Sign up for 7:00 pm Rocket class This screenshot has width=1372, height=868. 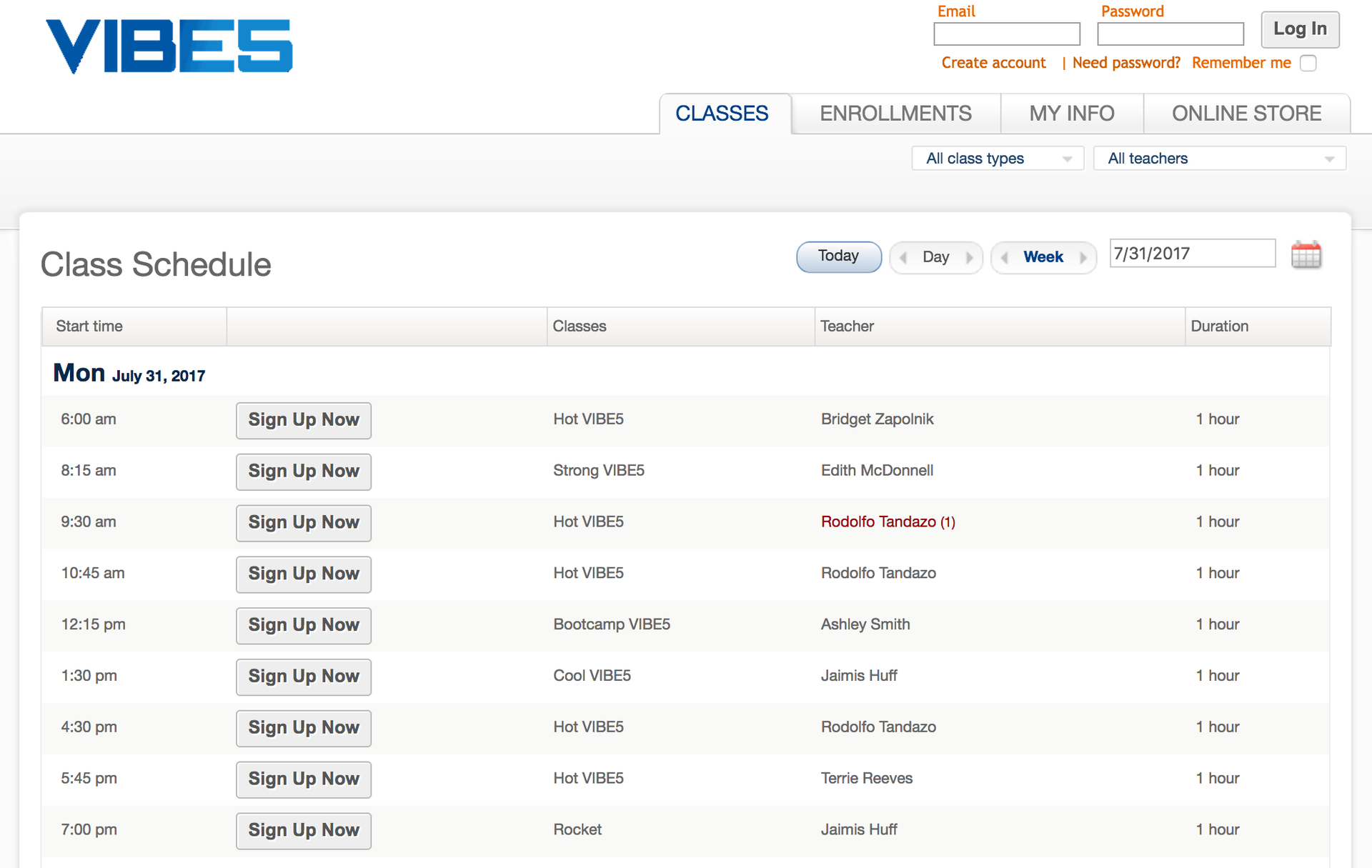[304, 830]
